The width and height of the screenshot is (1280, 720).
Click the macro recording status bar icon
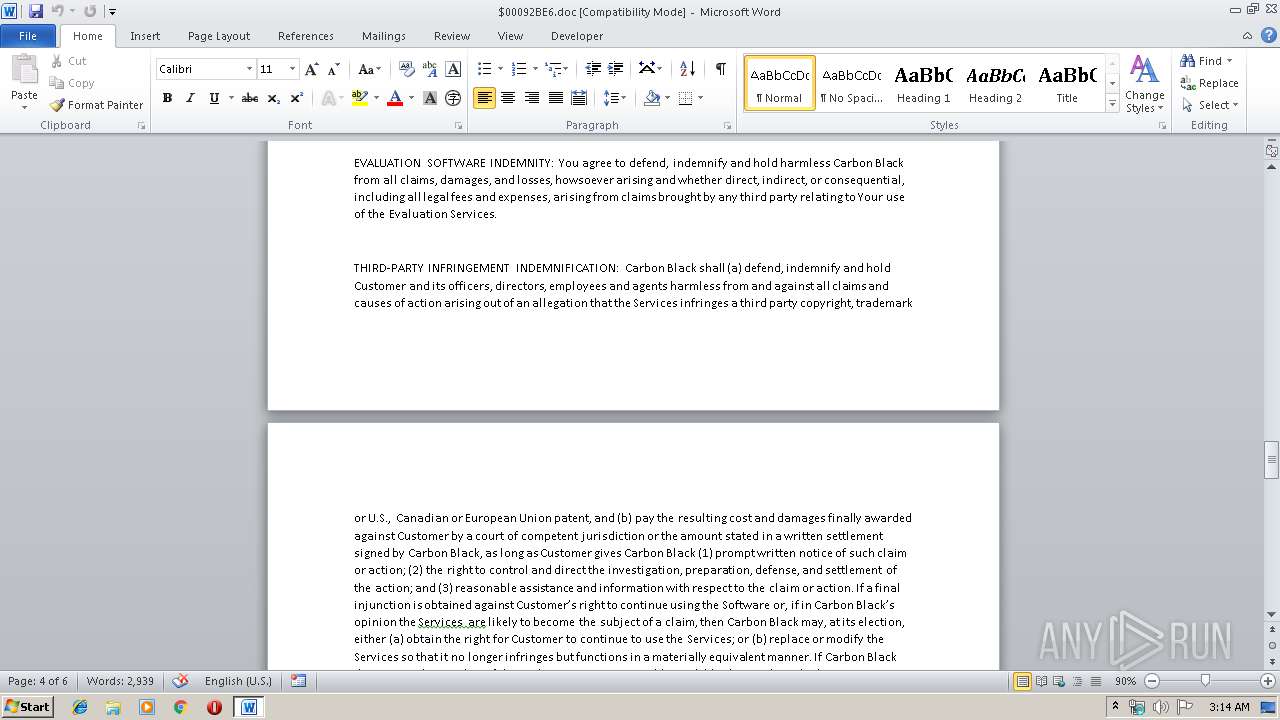(298, 681)
